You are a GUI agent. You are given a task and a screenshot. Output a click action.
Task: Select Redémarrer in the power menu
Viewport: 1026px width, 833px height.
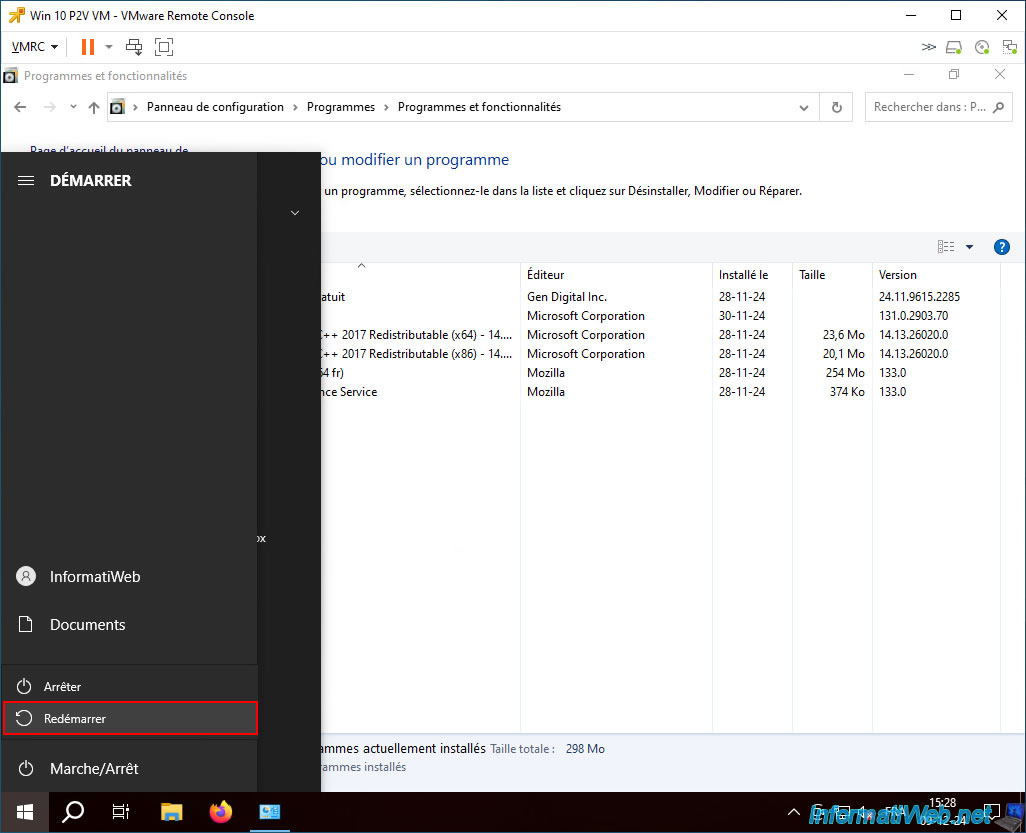130,718
